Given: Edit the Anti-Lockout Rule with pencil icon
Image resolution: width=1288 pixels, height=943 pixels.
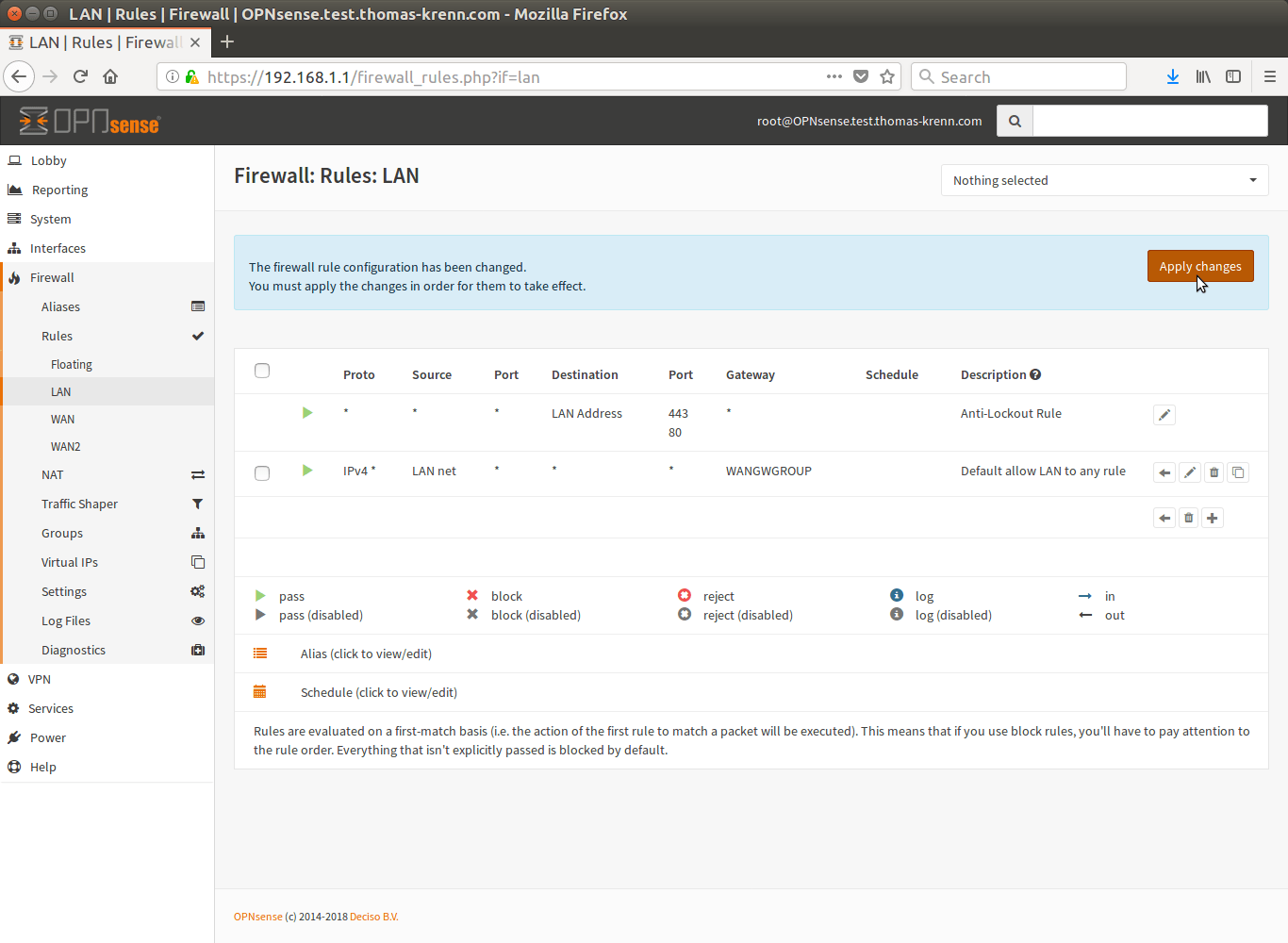Looking at the screenshot, I should [x=1164, y=415].
